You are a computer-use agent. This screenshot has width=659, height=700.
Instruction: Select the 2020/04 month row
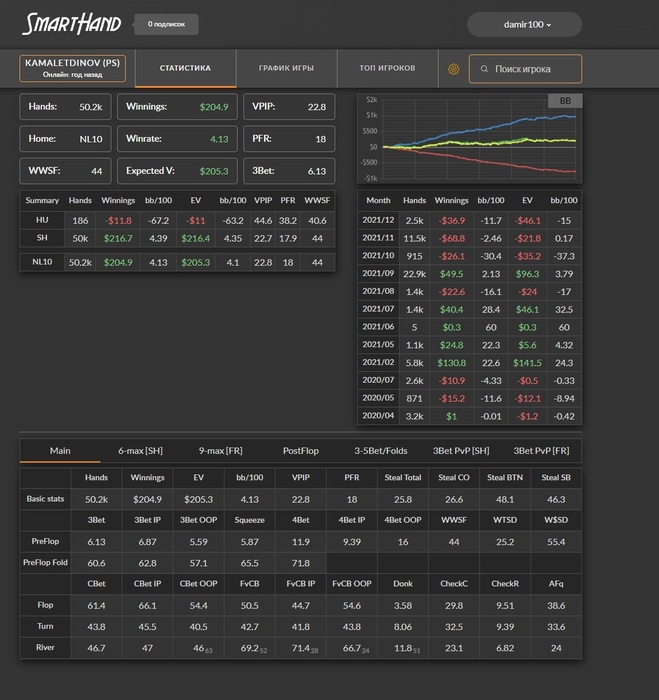click(470, 416)
